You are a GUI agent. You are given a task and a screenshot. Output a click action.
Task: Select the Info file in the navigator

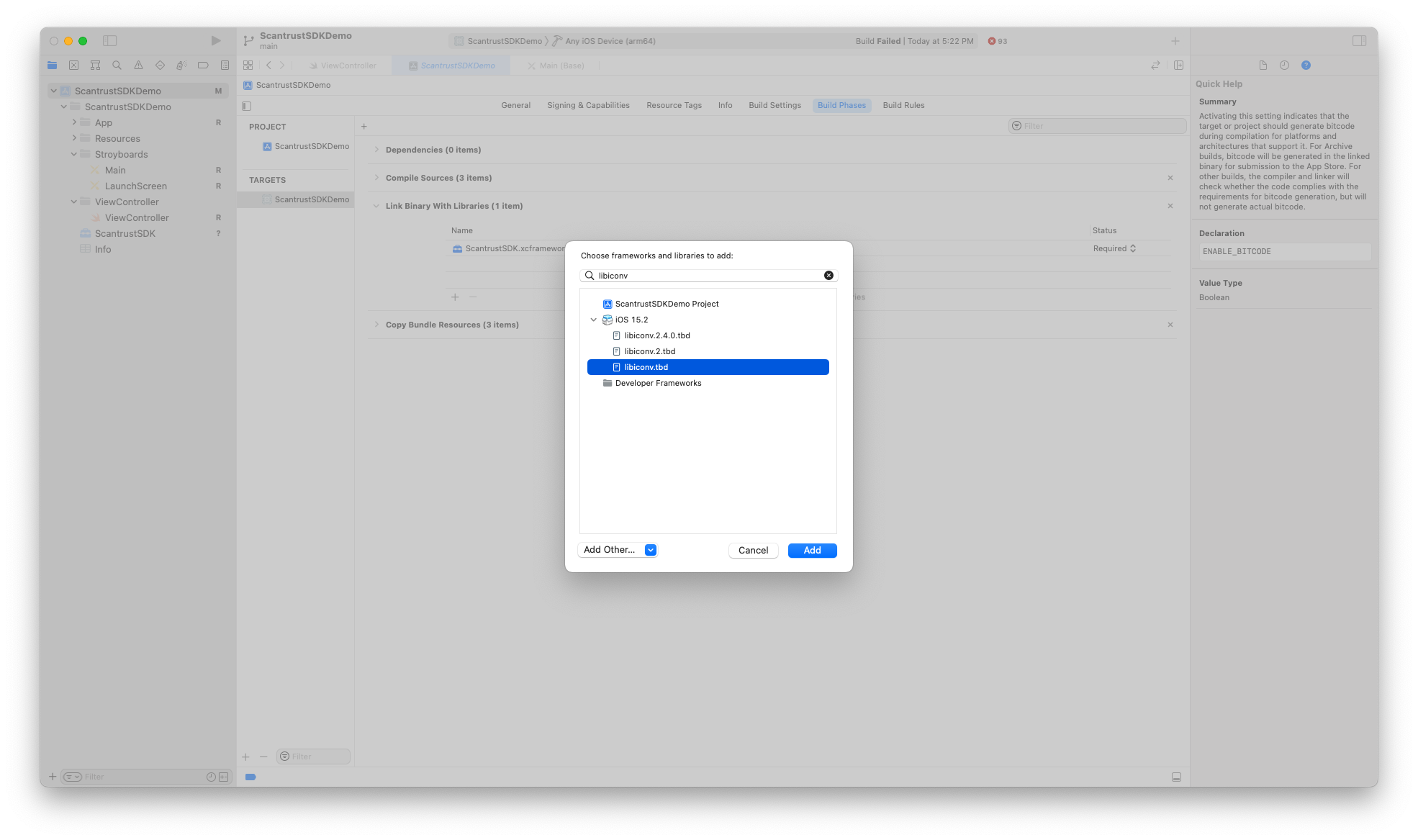click(x=103, y=249)
